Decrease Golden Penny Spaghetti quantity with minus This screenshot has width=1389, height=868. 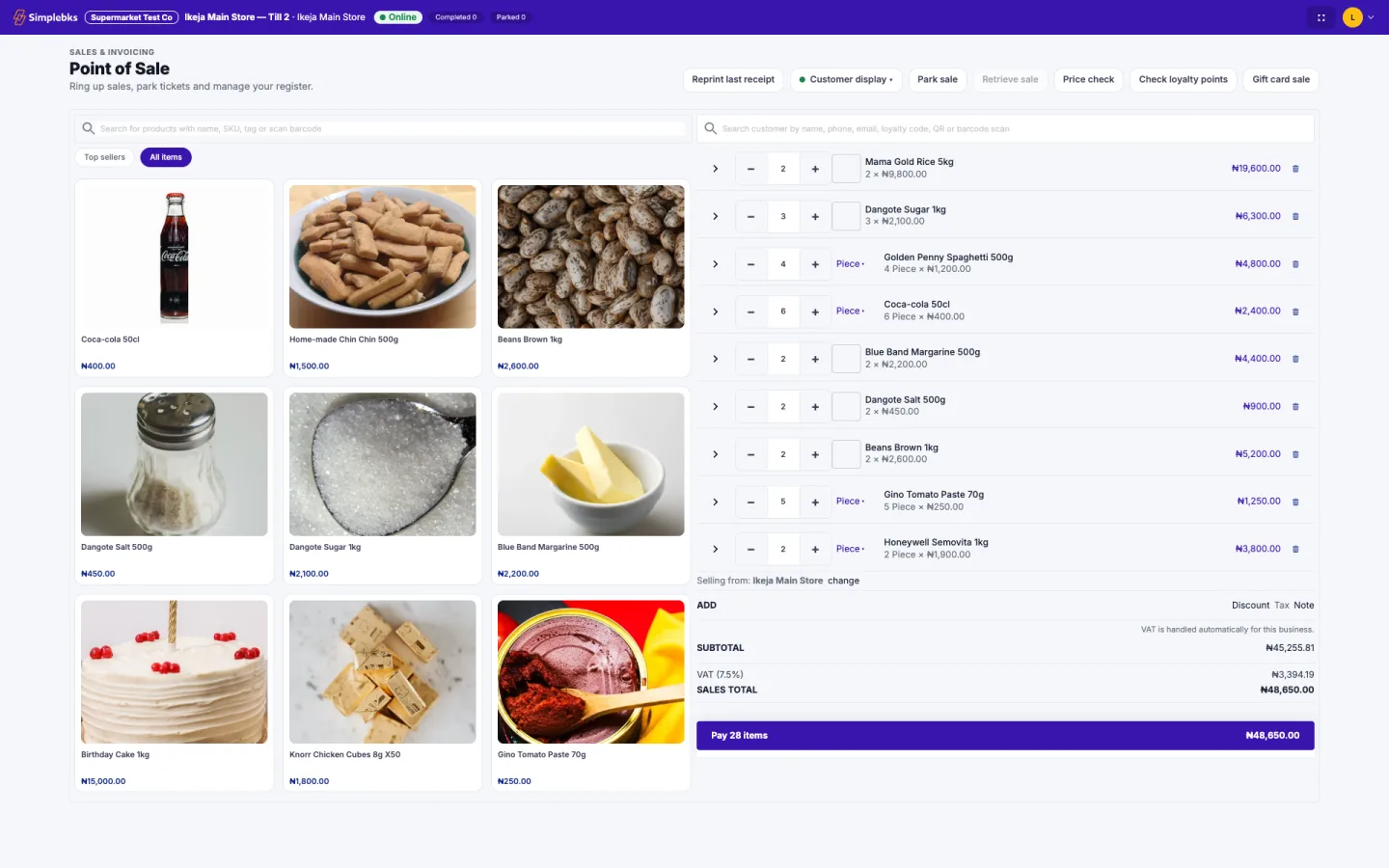(750, 264)
